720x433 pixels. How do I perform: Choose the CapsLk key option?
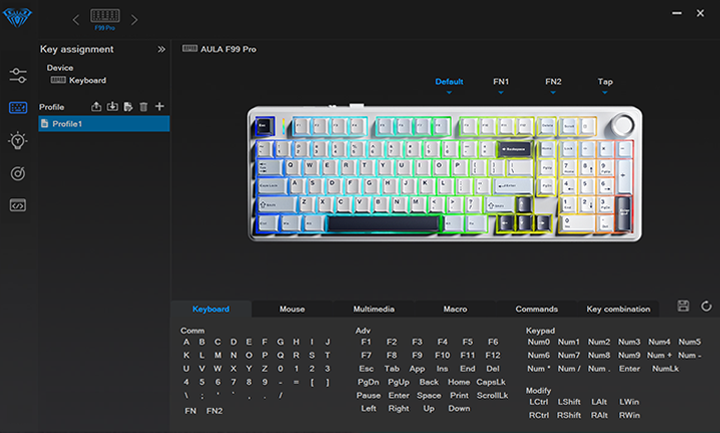click(x=492, y=382)
